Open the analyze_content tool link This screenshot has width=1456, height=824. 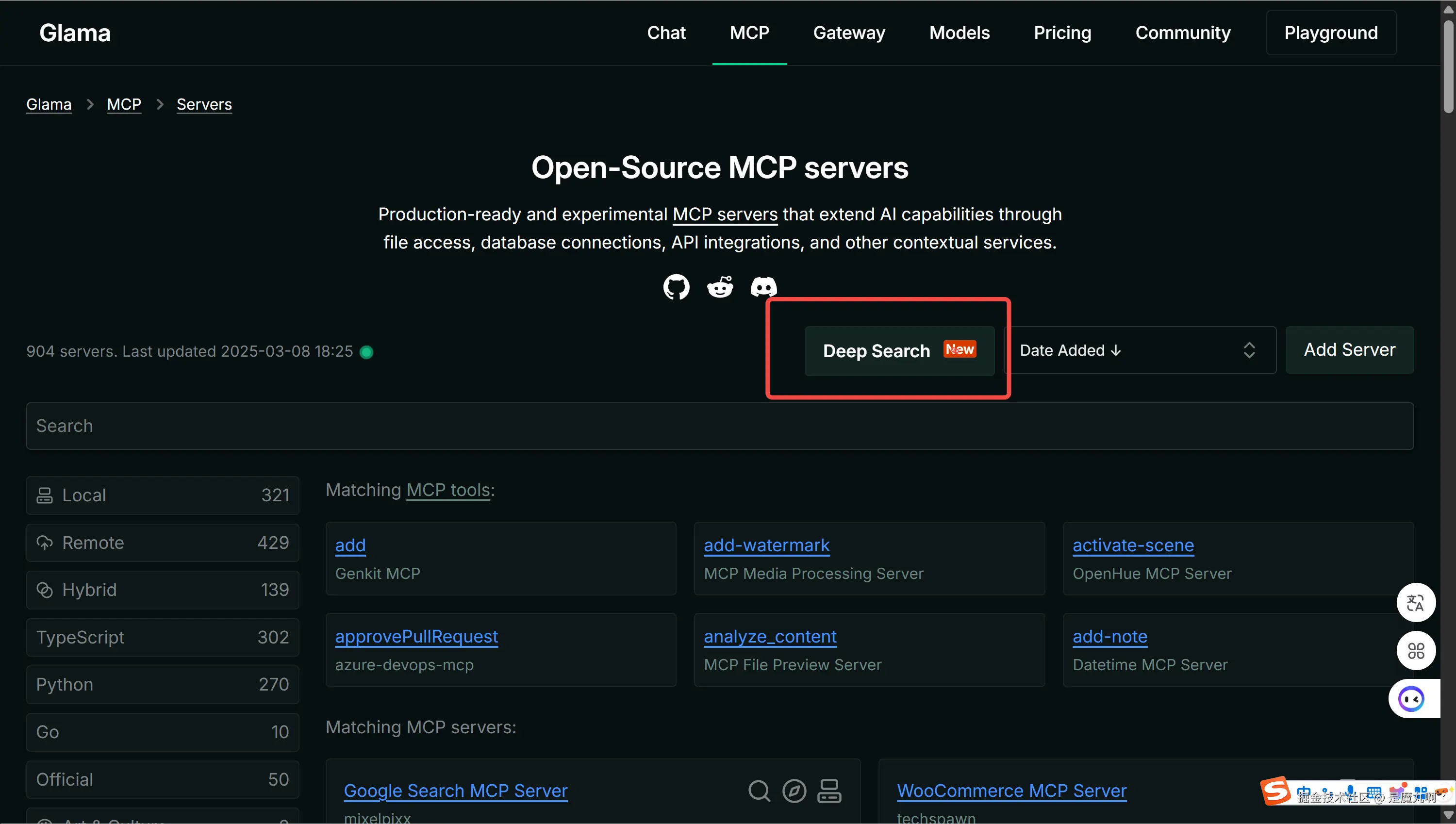pyautogui.click(x=770, y=637)
